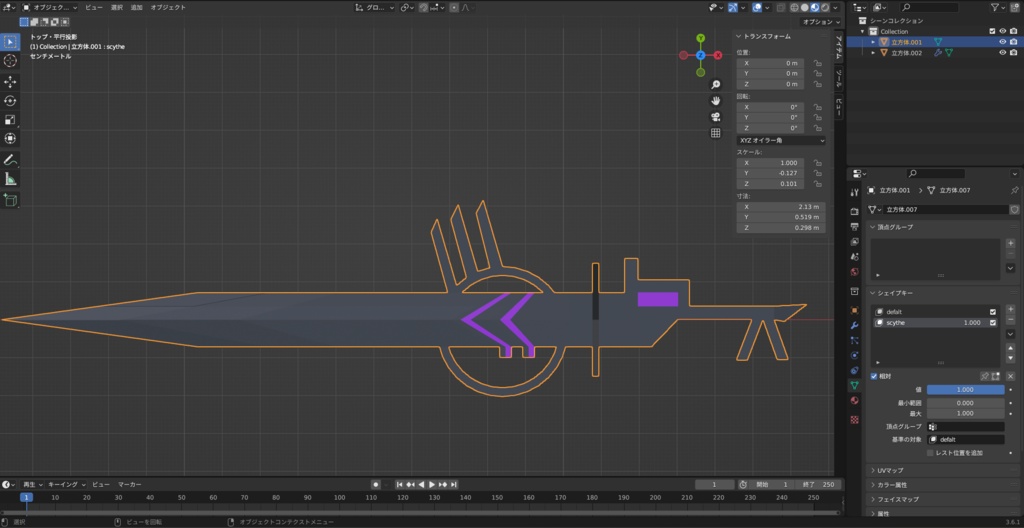Open the timeline キーイング menu

pyautogui.click(x=67, y=484)
